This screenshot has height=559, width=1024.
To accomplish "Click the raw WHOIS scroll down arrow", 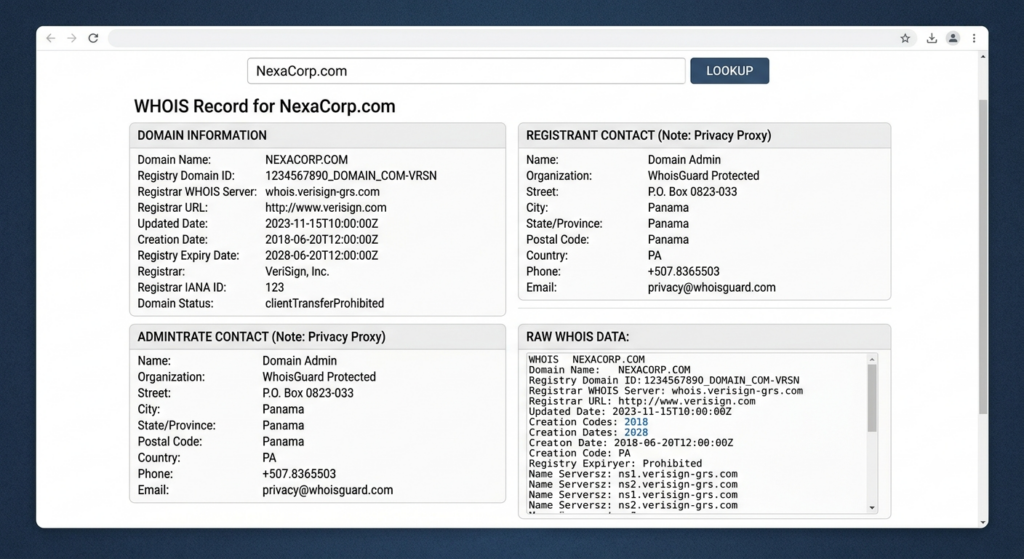I will (872, 507).
